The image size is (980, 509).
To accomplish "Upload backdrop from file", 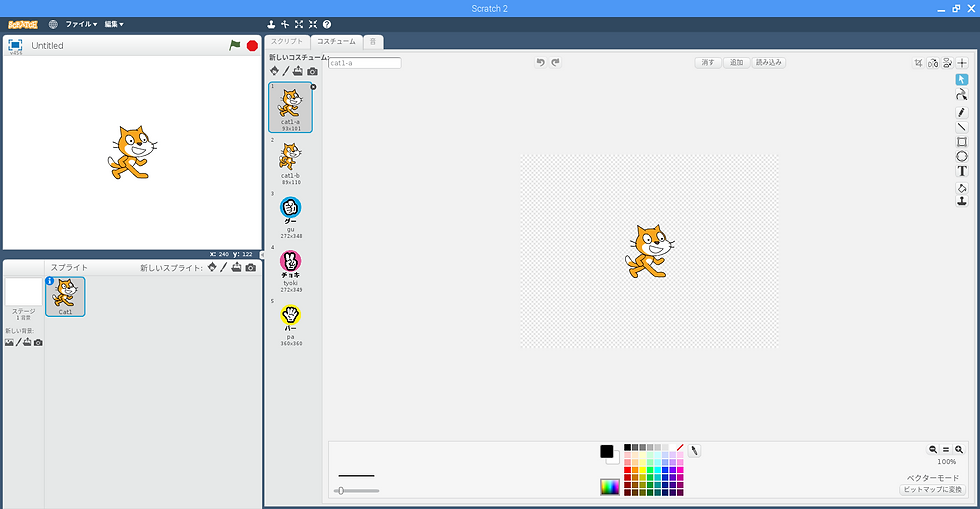I will pyautogui.click(x=28, y=342).
